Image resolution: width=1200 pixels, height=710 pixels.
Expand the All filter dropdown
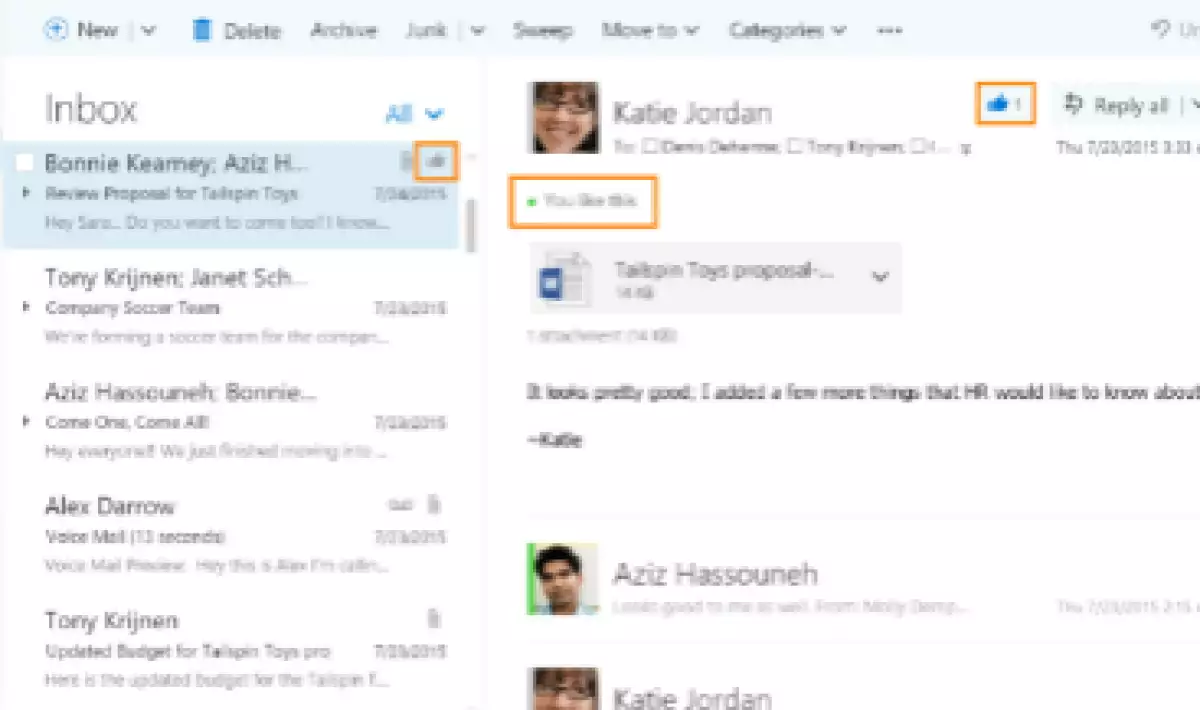[x=434, y=114]
